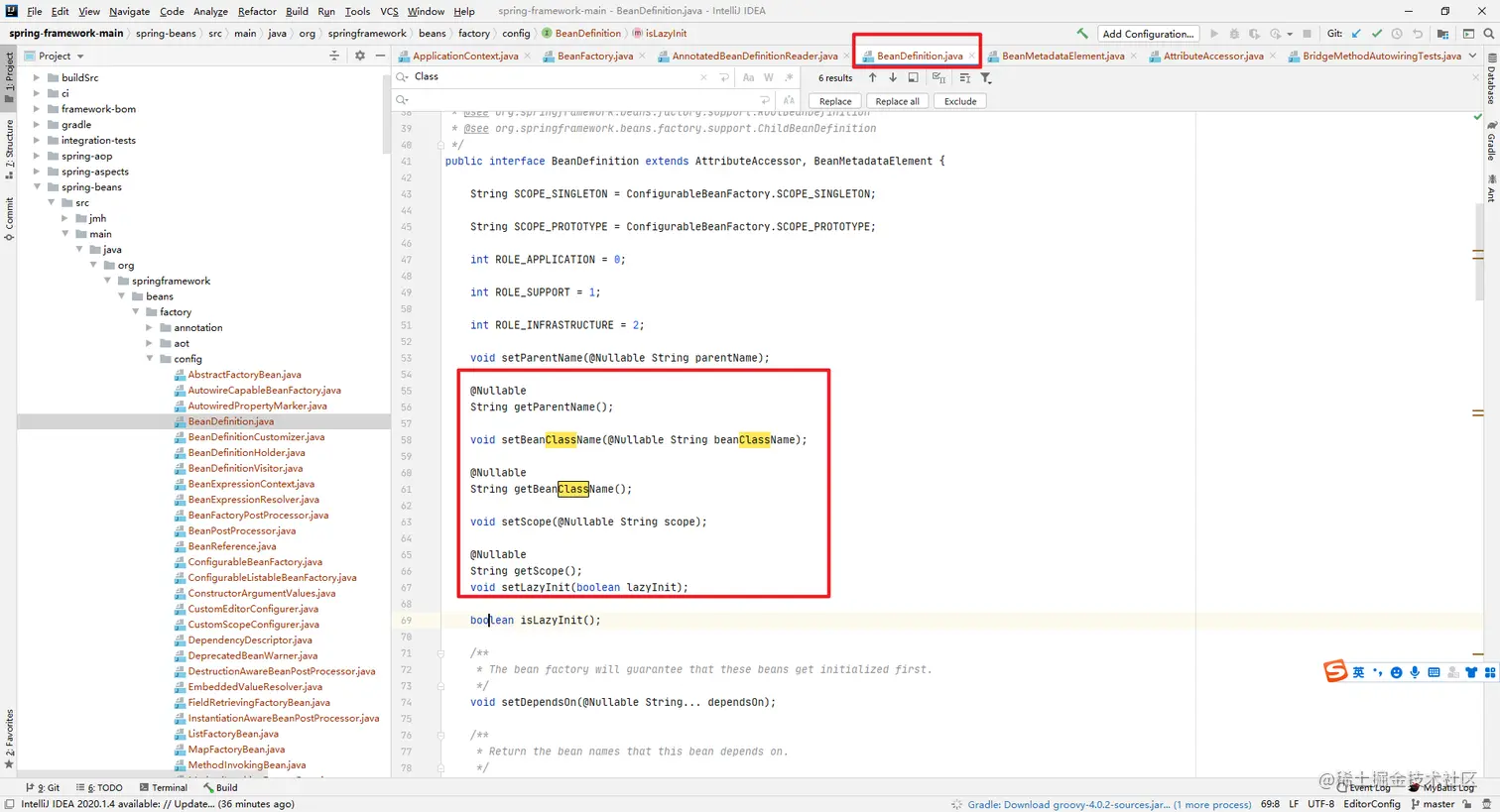Click Search Everywhere magnifier icon

tap(1488, 33)
